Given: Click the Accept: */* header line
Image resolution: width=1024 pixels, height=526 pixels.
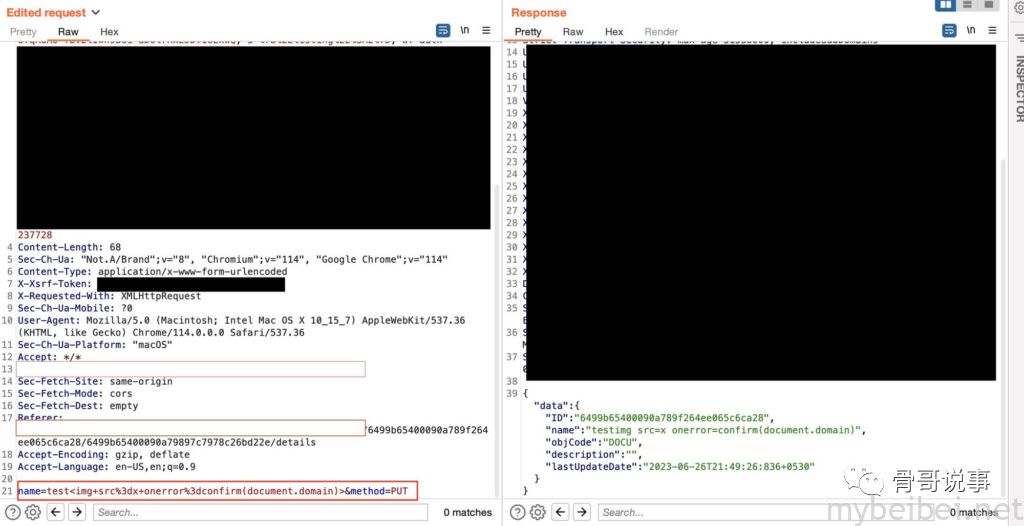Looking at the screenshot, I should point(49,357).
